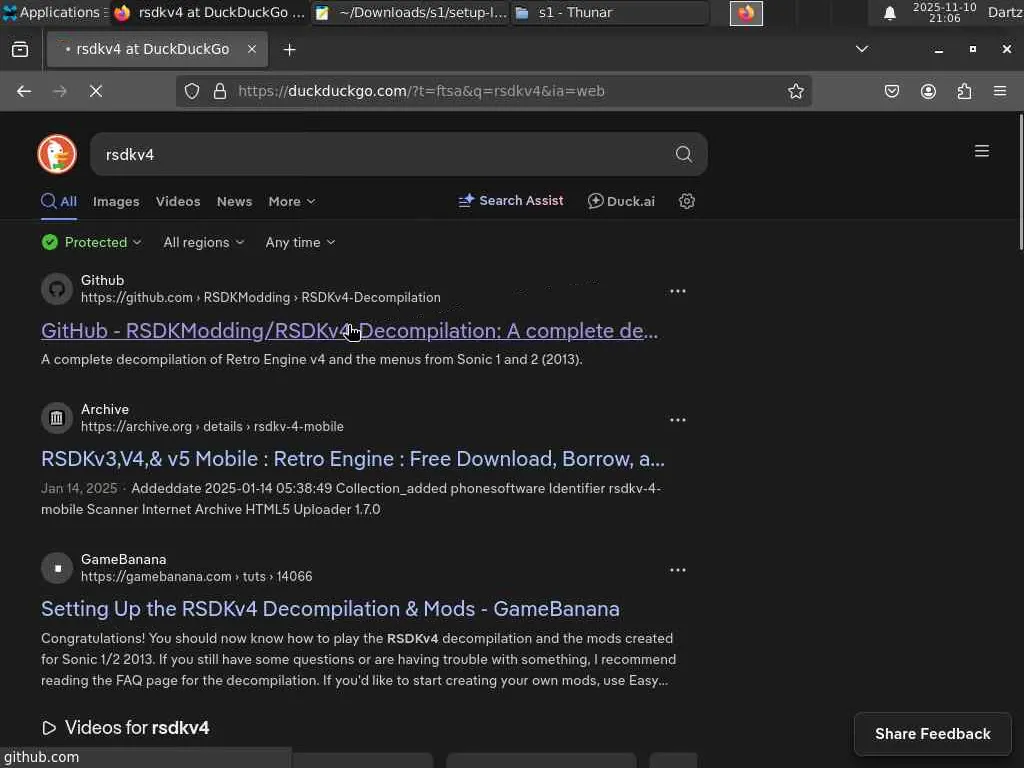Image resolution: width=1024 pixels, height=768 pixels.
Task: Open Setting Up the RSDKv4 Decompilation link
Action: [x=330, y=609]
